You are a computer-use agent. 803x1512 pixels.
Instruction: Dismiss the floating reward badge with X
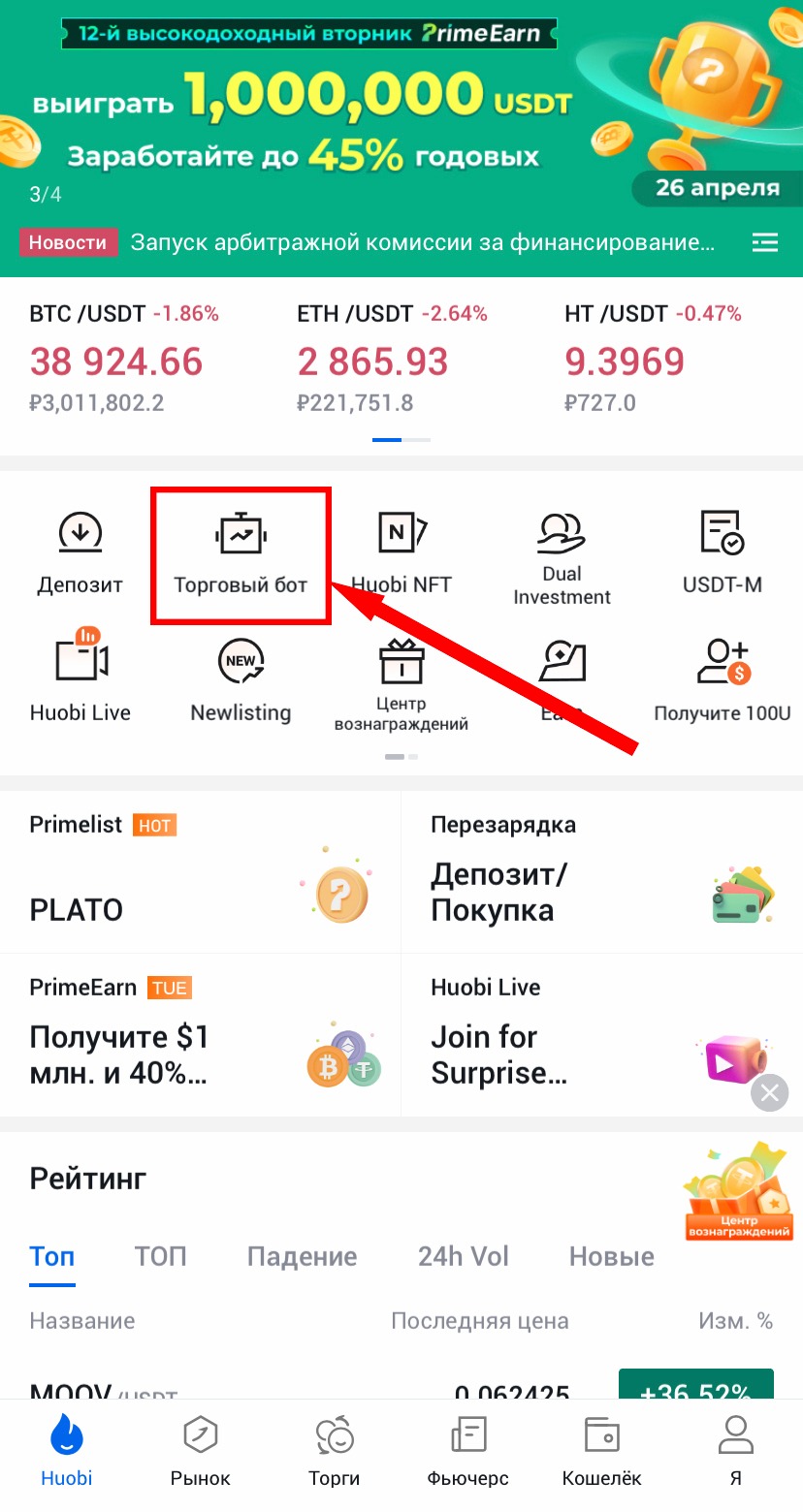click(769, 1094)
